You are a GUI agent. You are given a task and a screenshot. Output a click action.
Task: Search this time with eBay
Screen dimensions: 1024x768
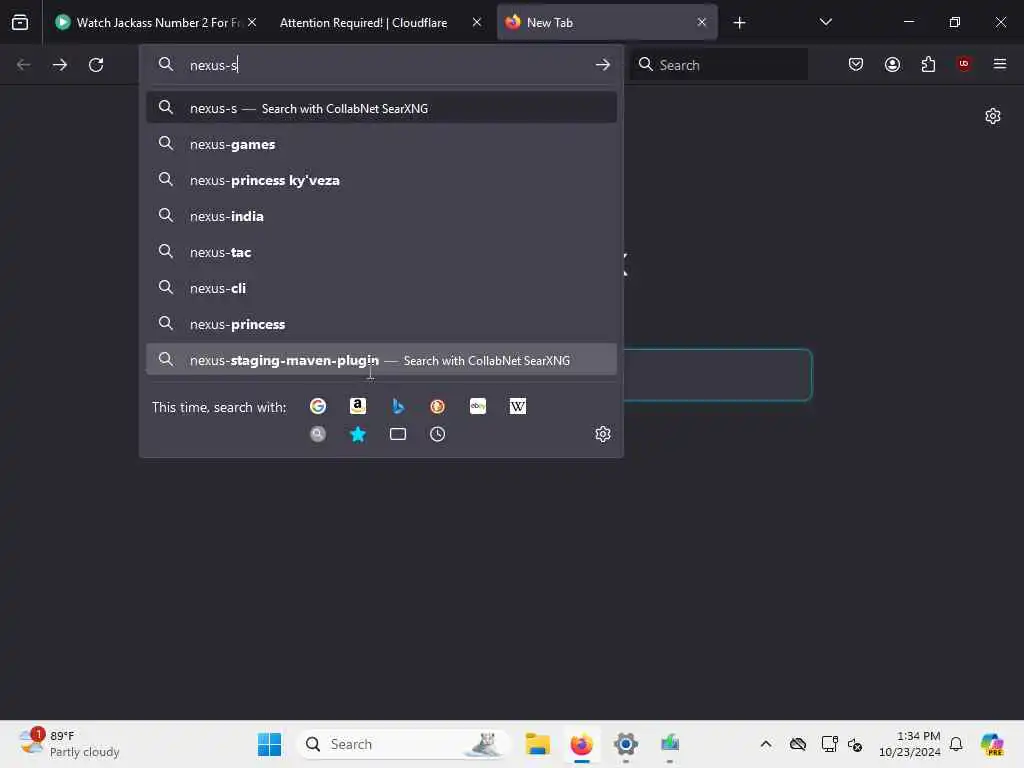click(x=477, y=406)
